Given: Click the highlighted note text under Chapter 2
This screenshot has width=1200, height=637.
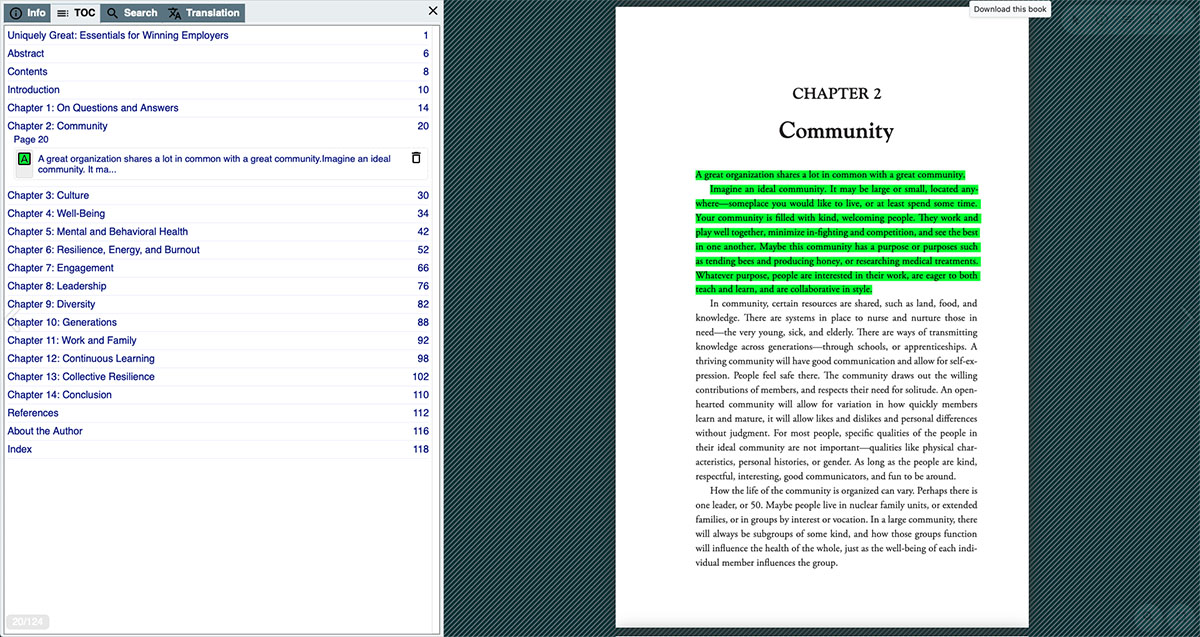Looking at the screenshot, I should [x=214, y=164].
